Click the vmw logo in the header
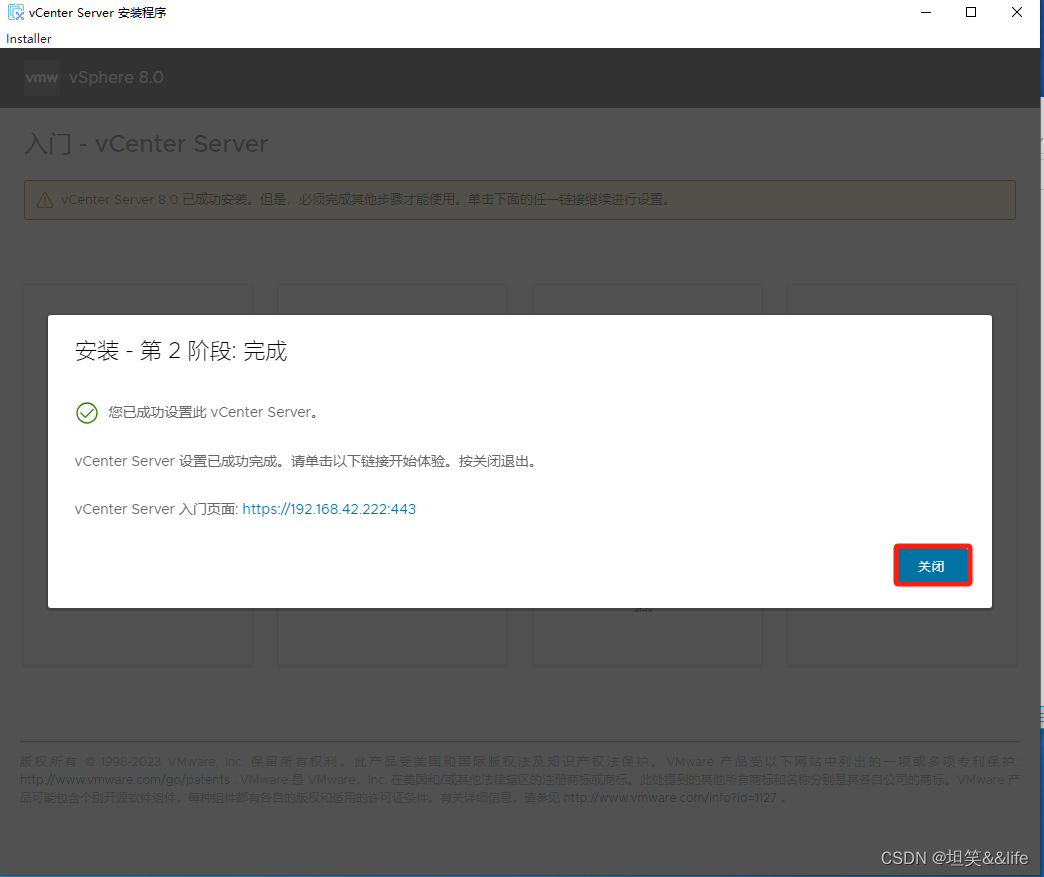Viewport: 1044px width, 877px height. (x=41, y=77)
